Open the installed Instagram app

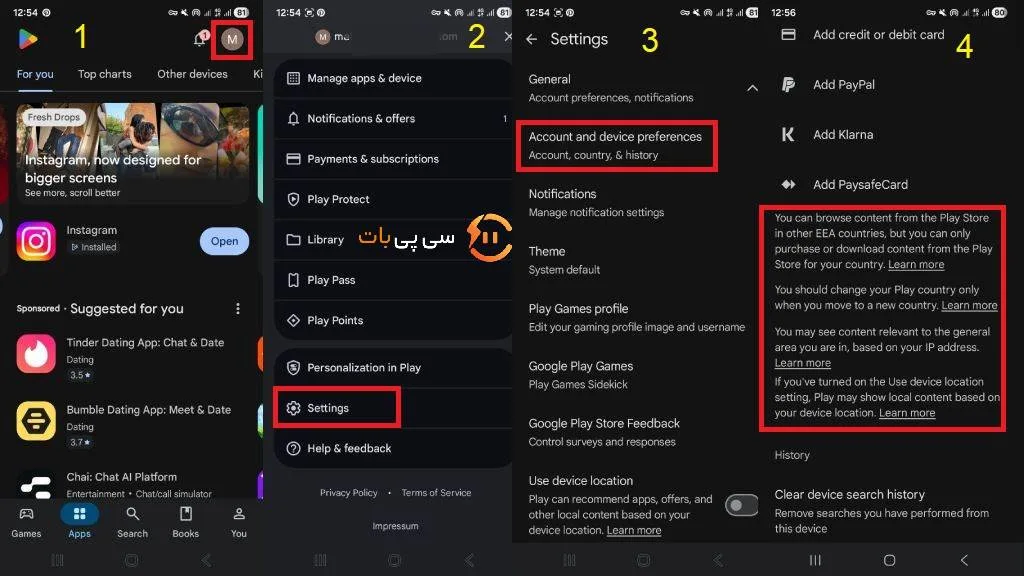tap(224, 241)
